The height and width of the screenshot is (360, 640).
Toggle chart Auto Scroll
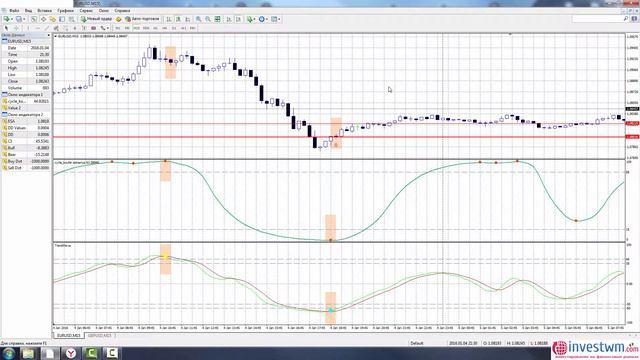(229, 19)
